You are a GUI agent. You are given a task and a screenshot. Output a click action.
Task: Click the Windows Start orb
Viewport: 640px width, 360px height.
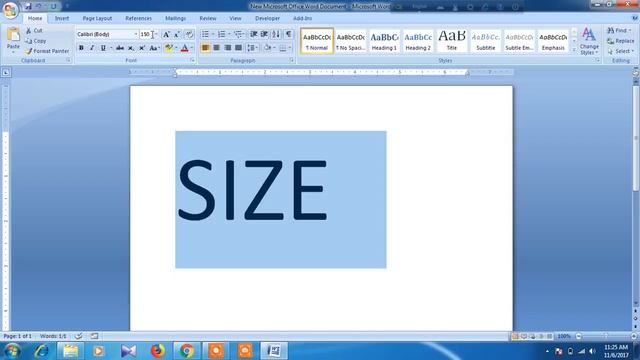pos(12,351)
